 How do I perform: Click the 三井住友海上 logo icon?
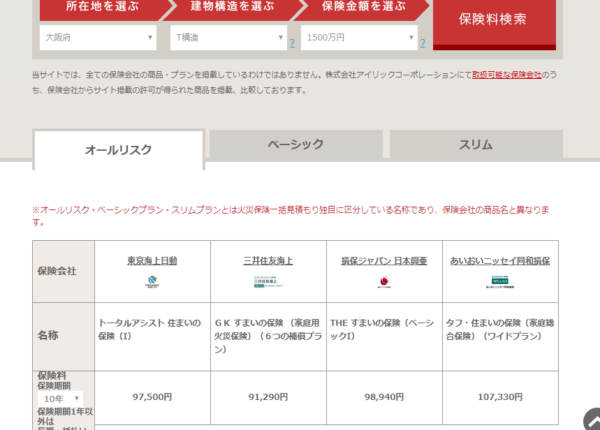pyautogui.click(x=268, y=282)
